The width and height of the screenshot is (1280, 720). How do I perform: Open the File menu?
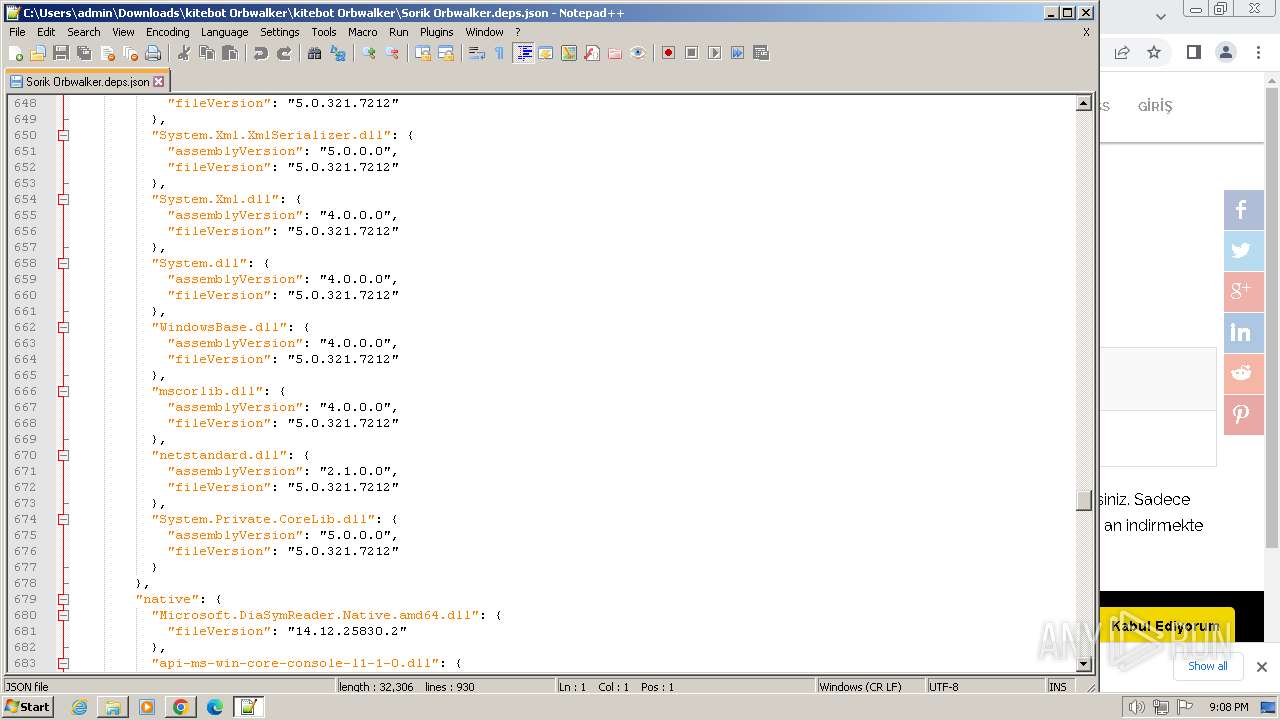coord(17,32)
